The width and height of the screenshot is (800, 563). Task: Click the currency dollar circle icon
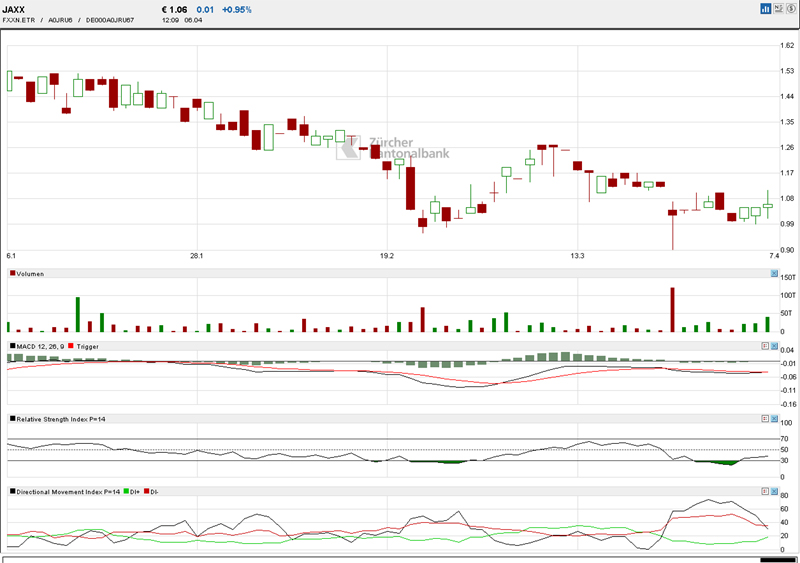(x=790, y=9)
